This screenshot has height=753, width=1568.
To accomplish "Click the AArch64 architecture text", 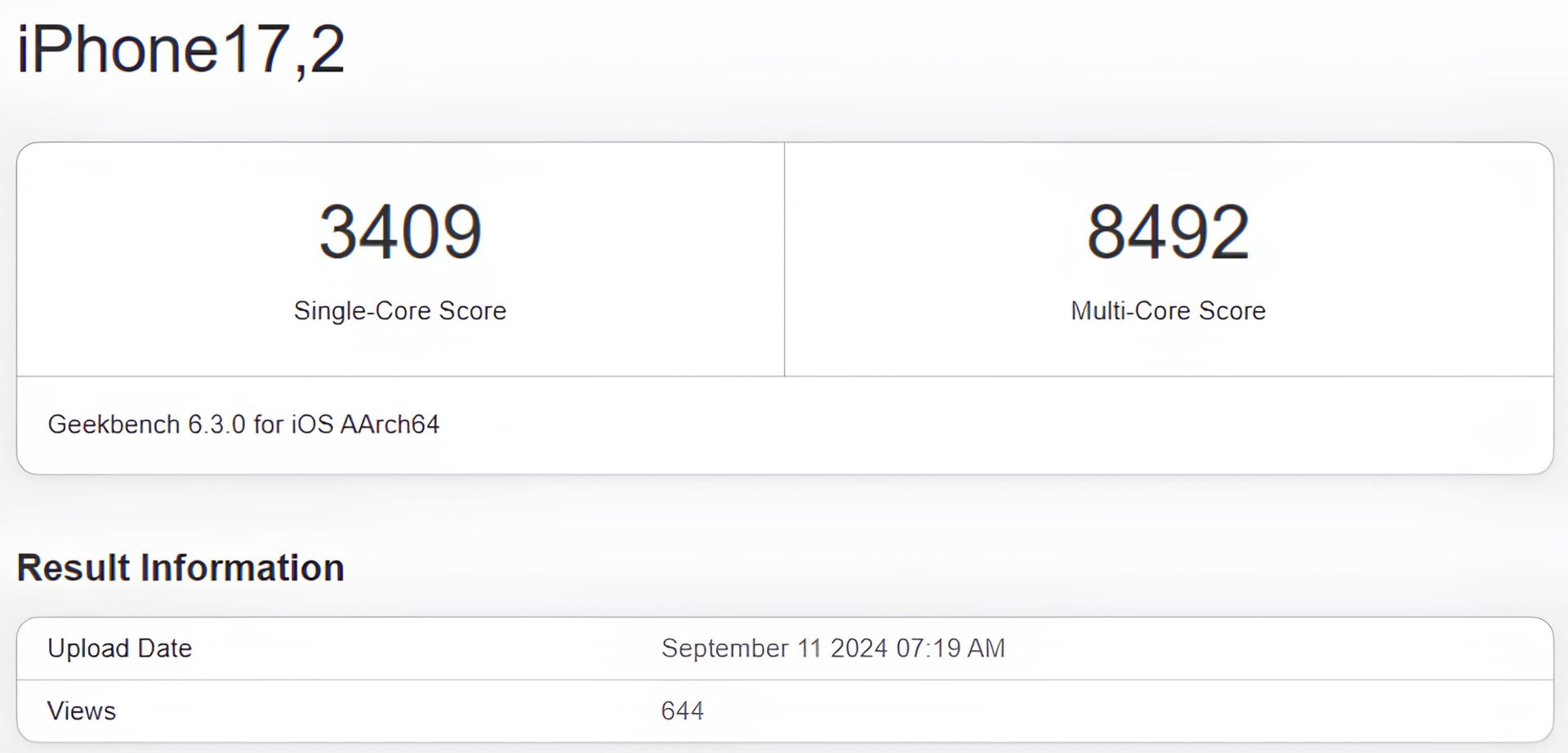I will (x=390, y=425).
